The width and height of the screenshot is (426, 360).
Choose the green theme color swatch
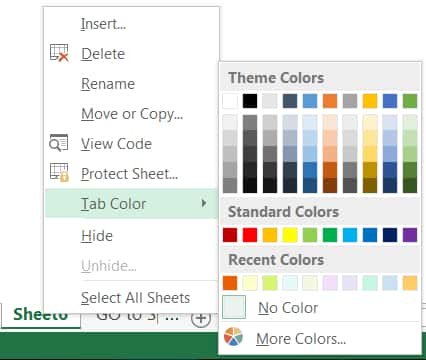tap(410, 101)
